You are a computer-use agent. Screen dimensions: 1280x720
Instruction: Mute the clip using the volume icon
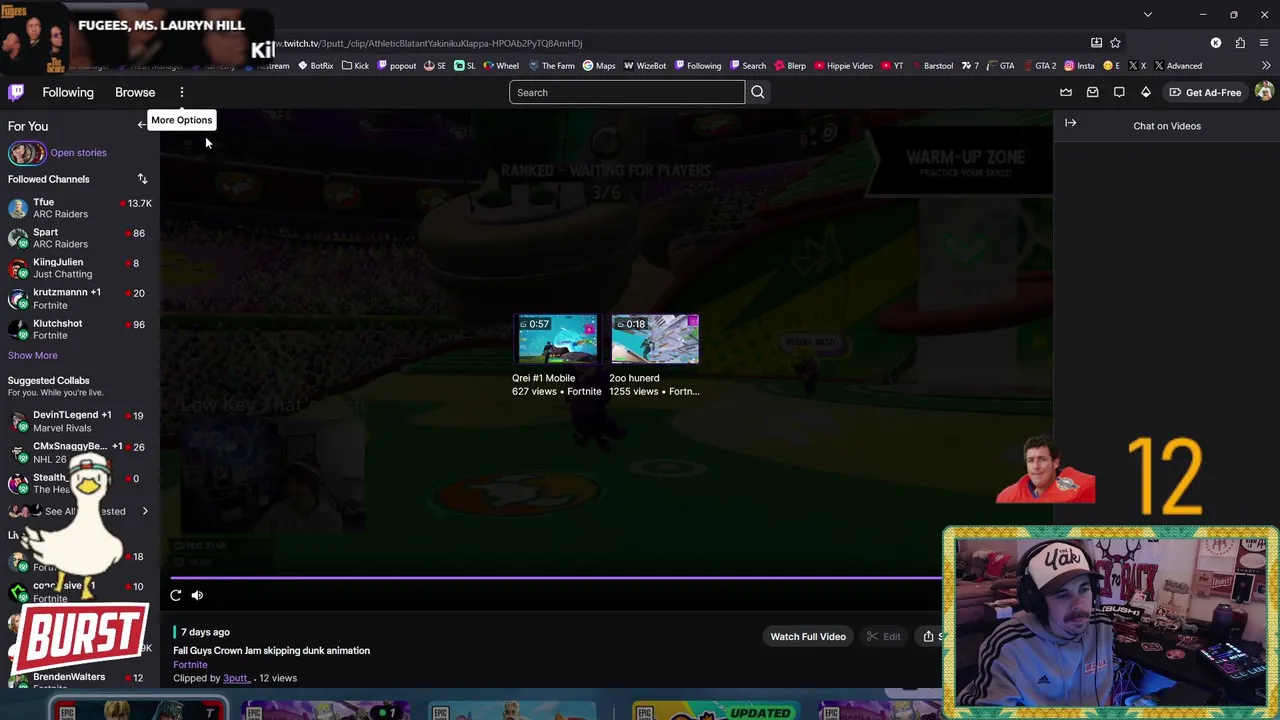[x=198, y=595]
